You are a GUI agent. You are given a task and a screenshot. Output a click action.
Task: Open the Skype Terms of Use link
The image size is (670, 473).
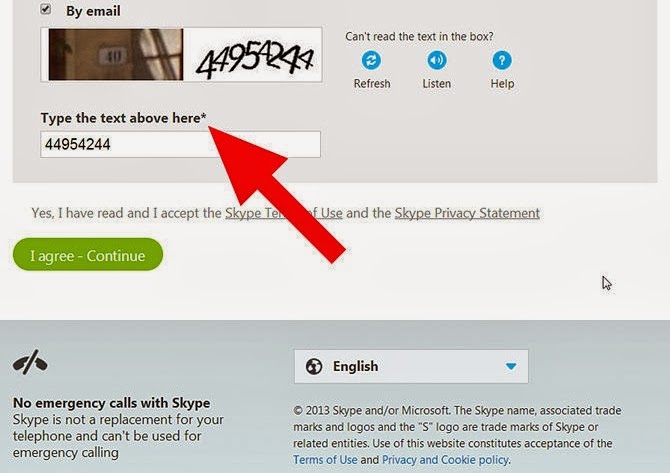(x=284, y=213)
